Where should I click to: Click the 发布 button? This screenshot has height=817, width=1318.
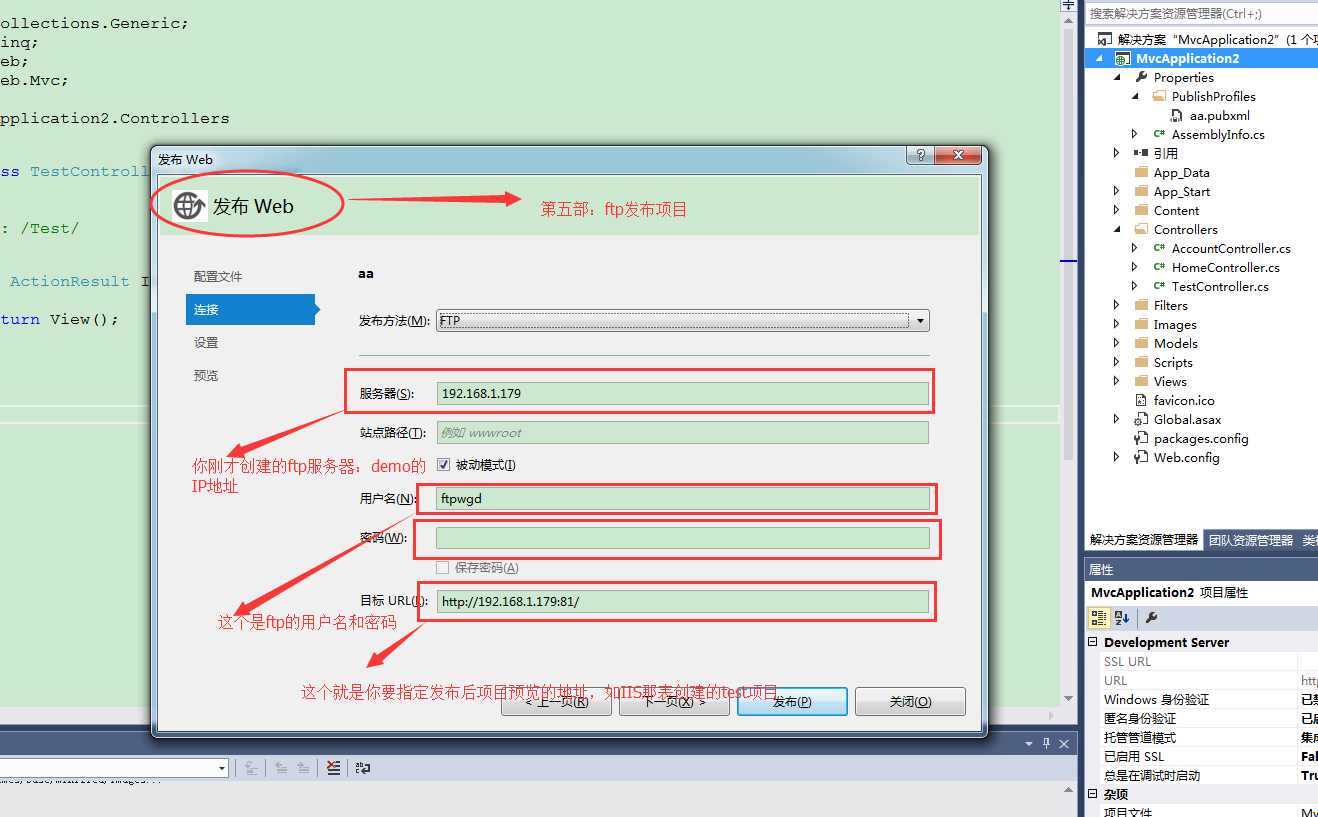(x=792, y=702)
